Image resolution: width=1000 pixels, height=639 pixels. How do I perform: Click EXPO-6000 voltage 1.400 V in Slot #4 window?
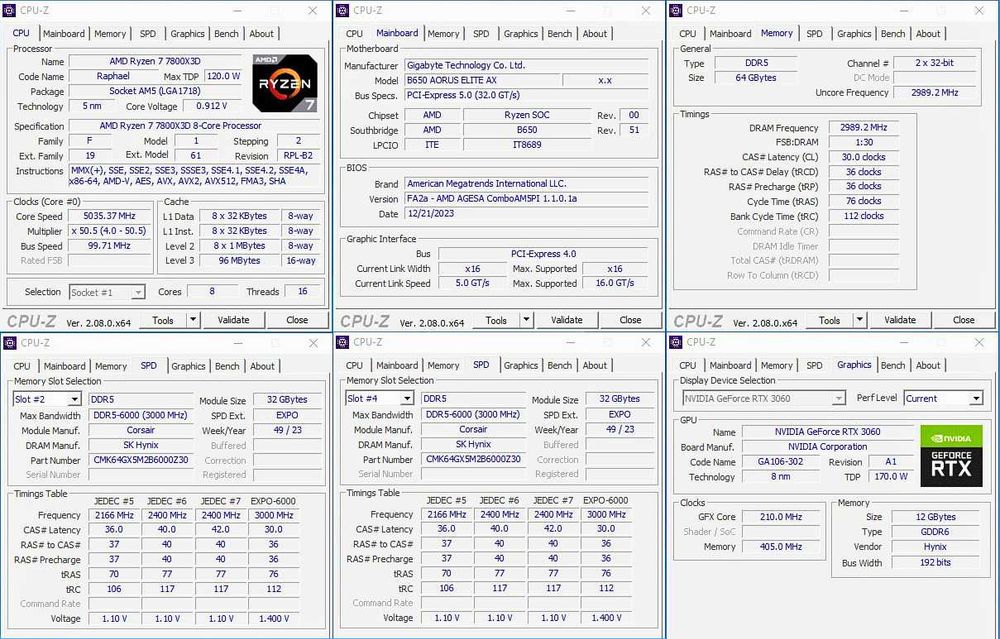point(606,617)
